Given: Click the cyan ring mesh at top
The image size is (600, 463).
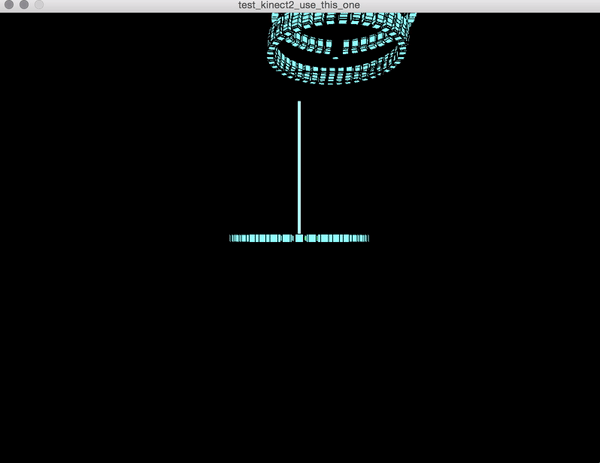Looking at the screenshot, I should [x=340, y=48].
